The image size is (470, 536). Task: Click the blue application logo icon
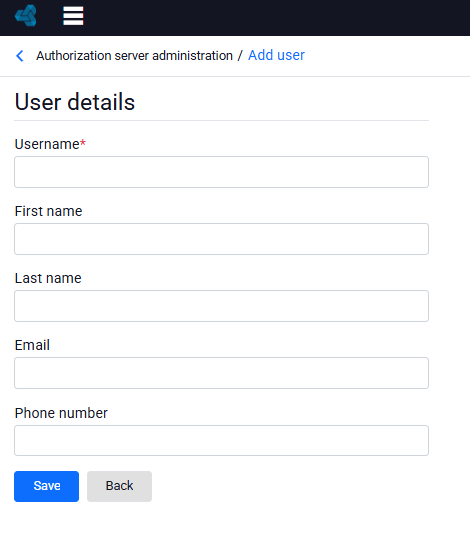pos(26,16)
